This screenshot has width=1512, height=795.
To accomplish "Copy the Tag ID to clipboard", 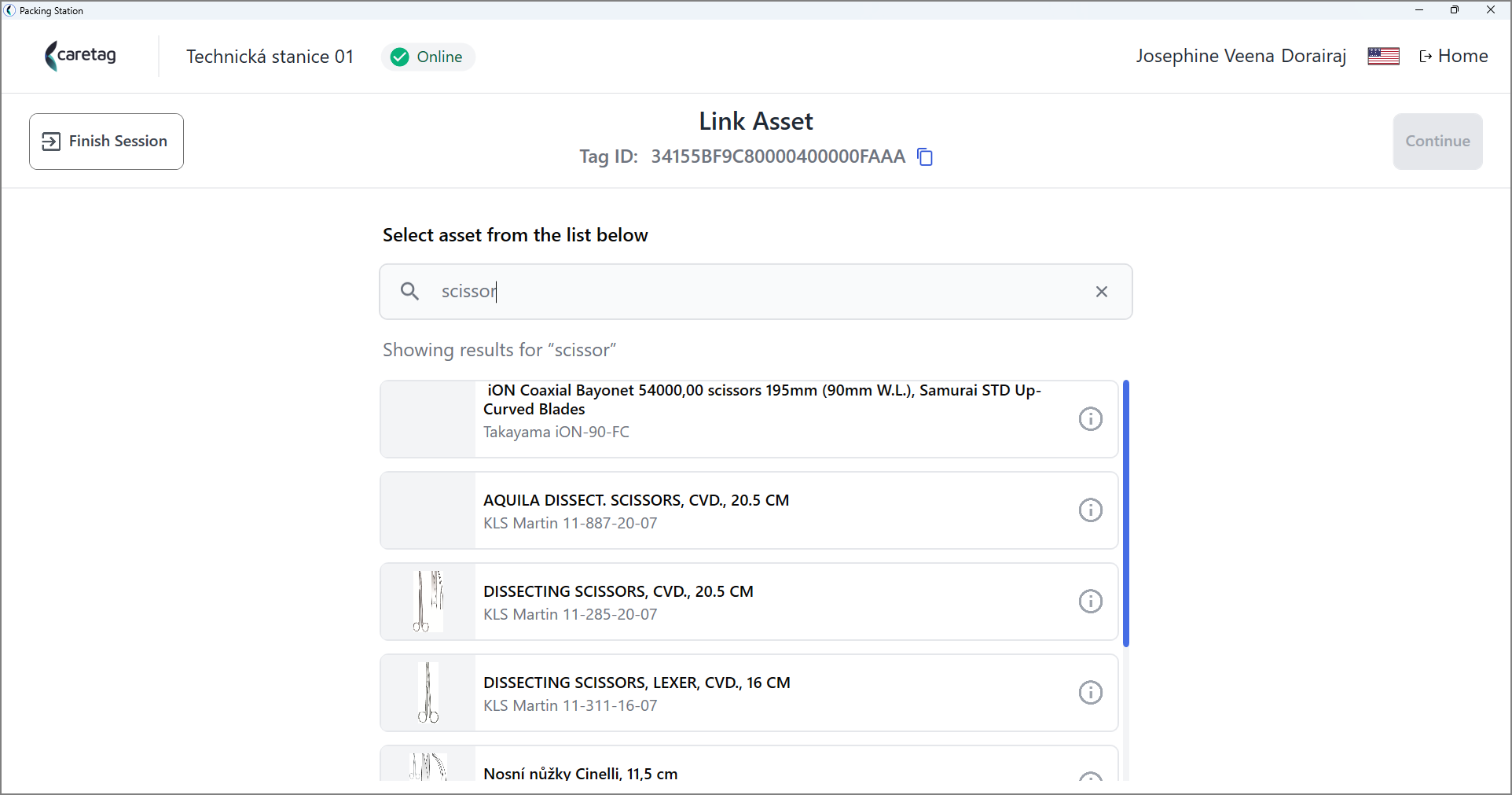I will (x=925, y=157).
